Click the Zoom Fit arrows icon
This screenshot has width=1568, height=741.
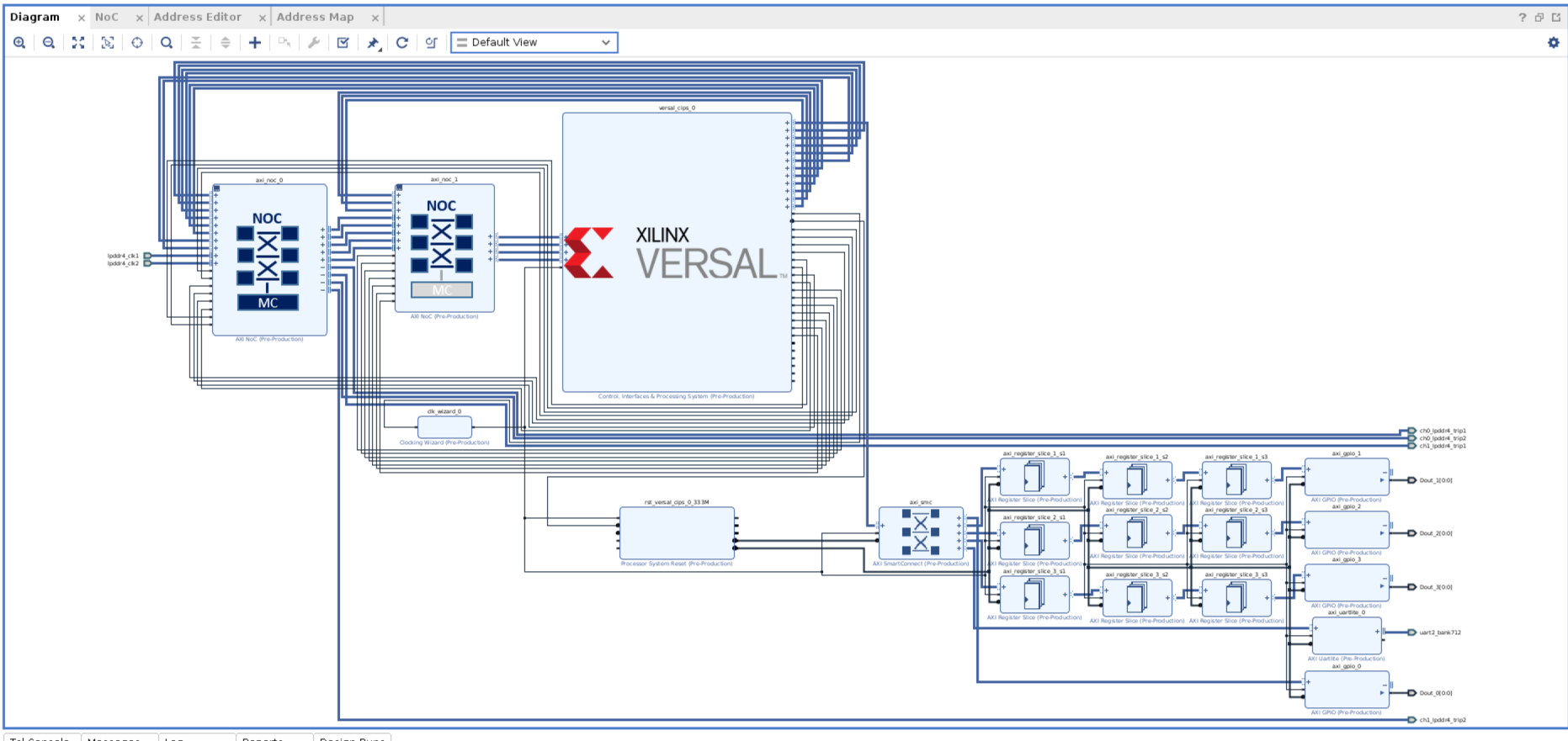coord(78,43)
